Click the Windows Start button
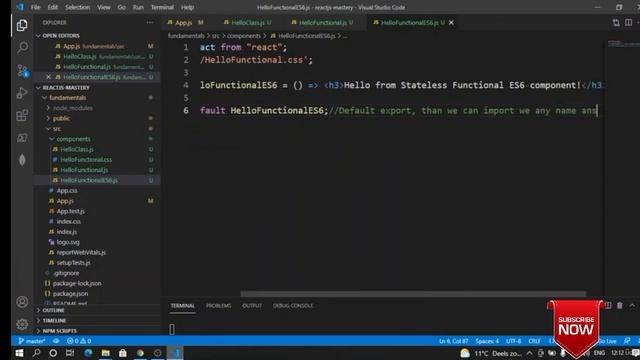This screenshot has width=640, height=360. click(19, 353)
